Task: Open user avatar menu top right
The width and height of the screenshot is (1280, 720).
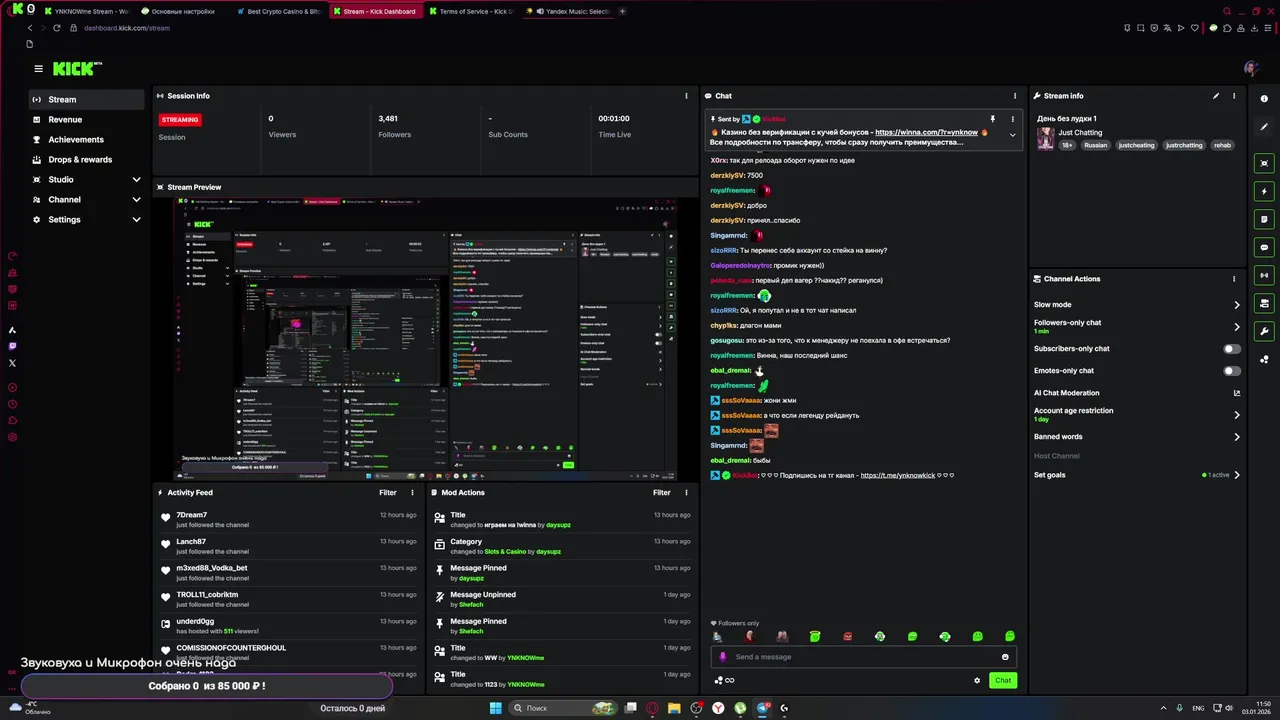Action: coord(1251,69)
